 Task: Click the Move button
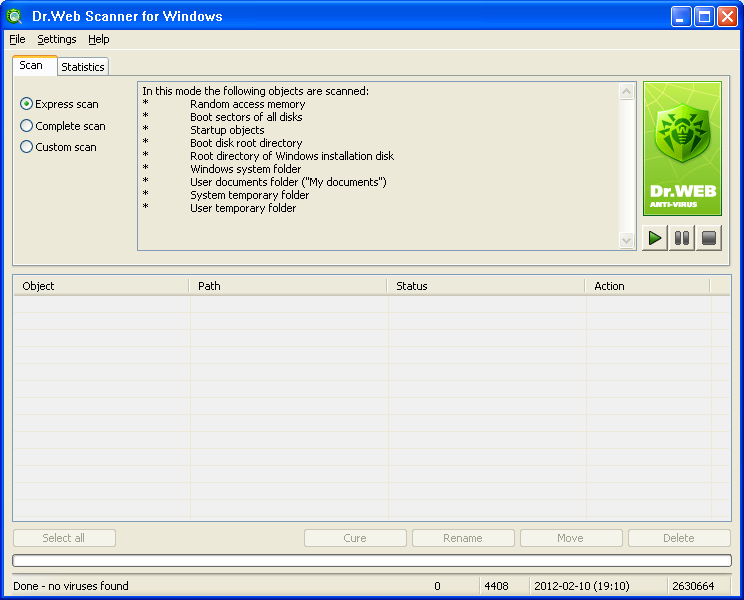(571, 538)
